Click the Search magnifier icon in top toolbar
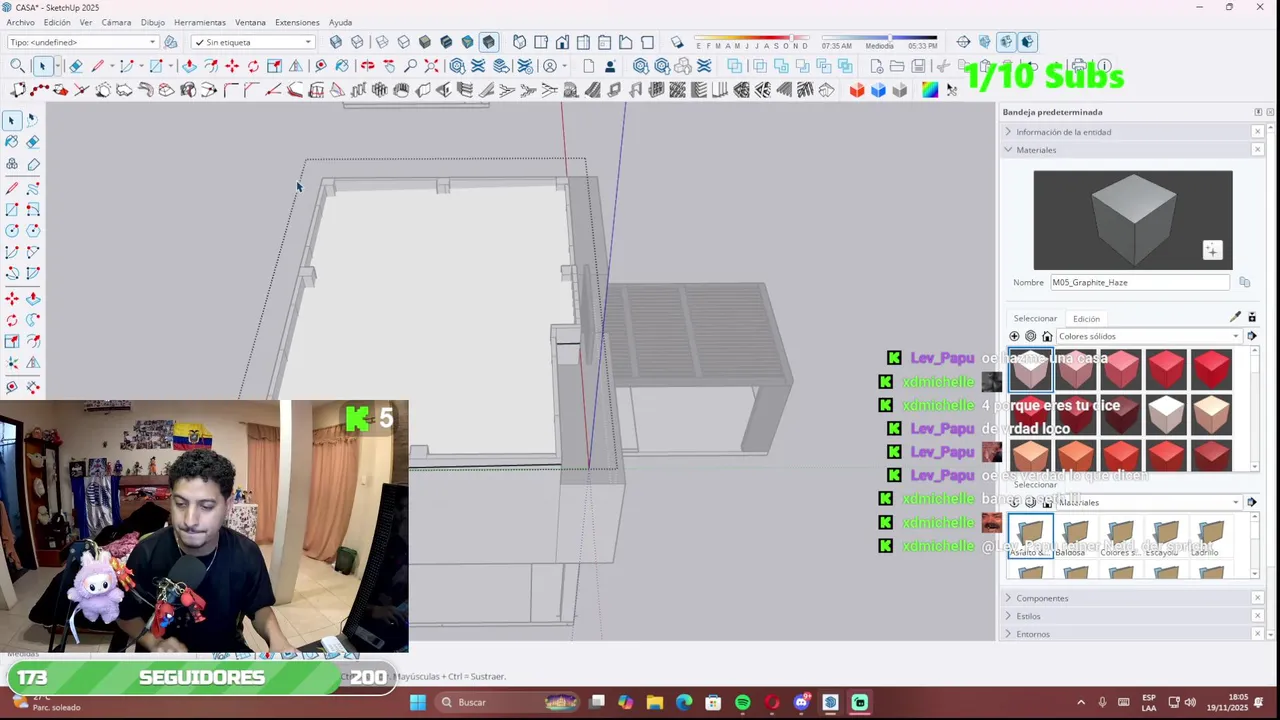 click(x=17, y=66)
